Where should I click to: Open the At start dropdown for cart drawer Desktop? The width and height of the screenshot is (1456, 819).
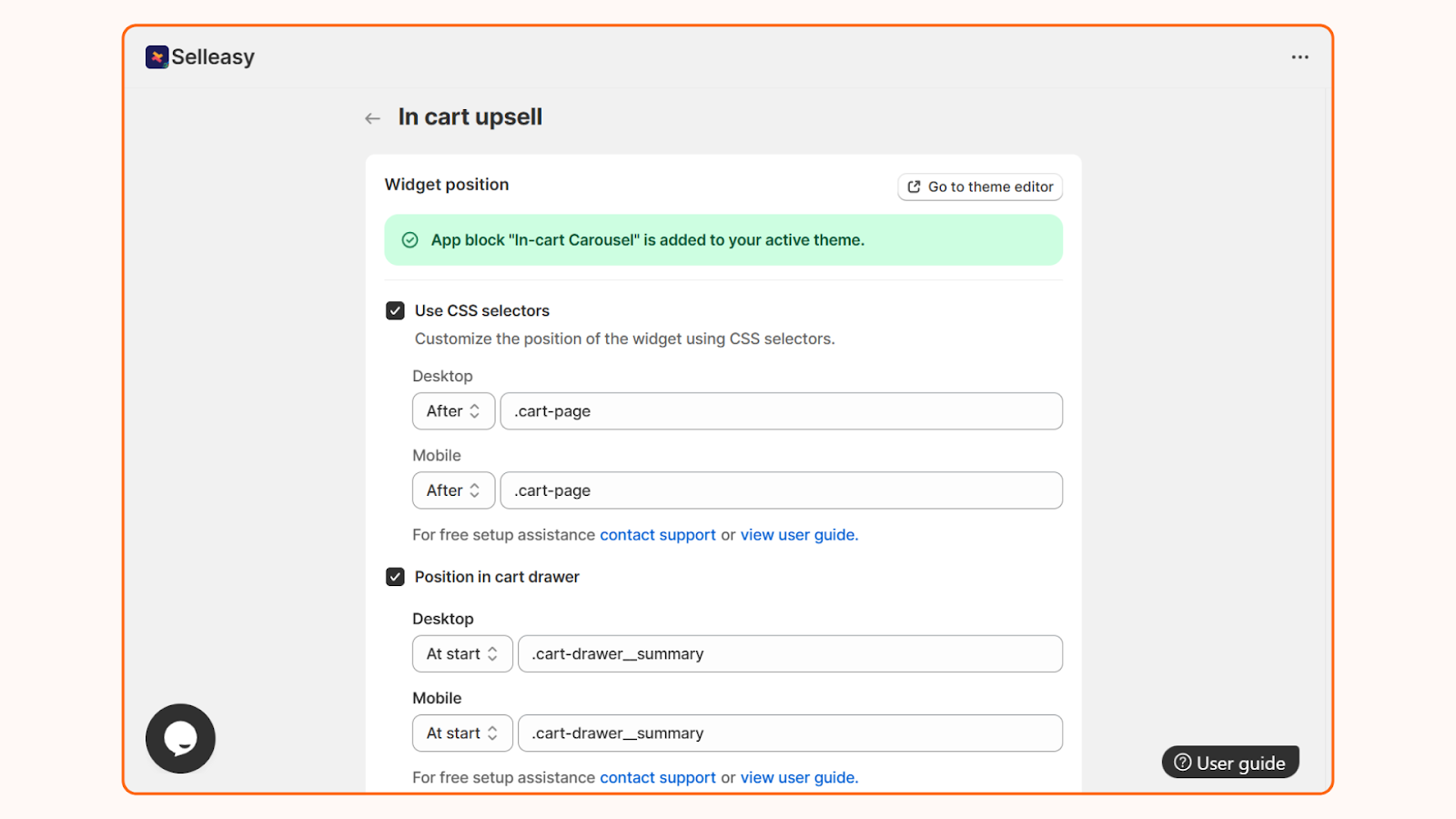[x=462, y=653]
